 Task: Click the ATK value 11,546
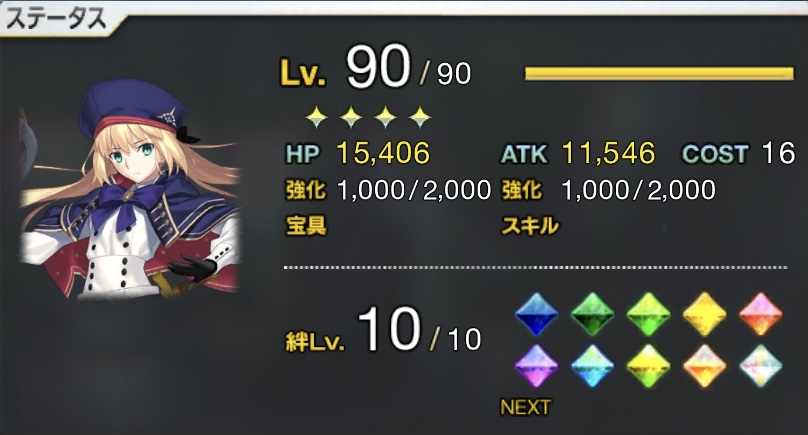pos(608,153)
